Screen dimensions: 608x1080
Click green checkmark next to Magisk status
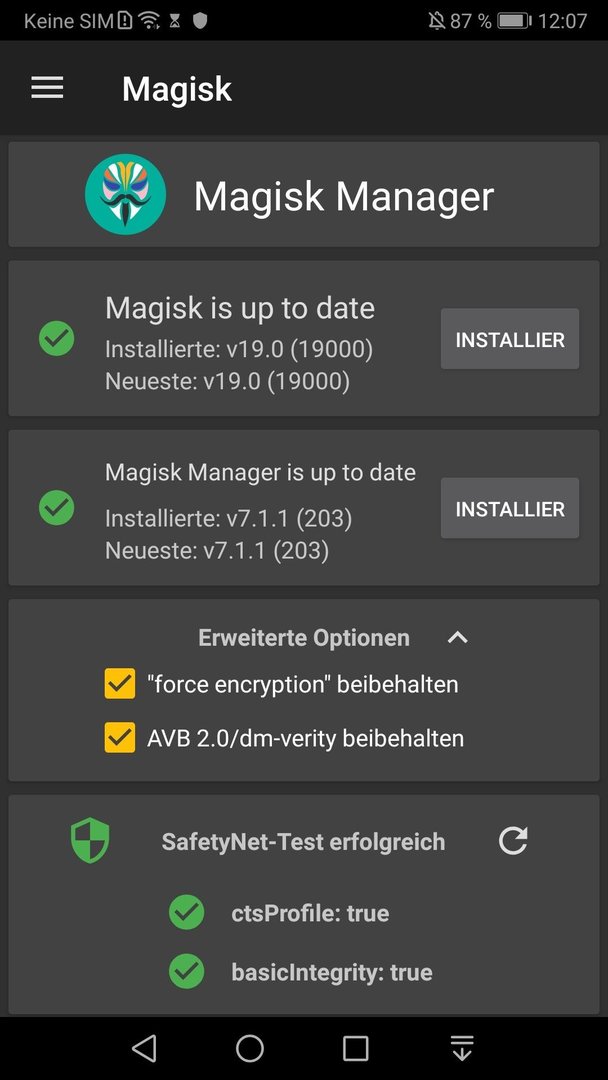point(56,338)
